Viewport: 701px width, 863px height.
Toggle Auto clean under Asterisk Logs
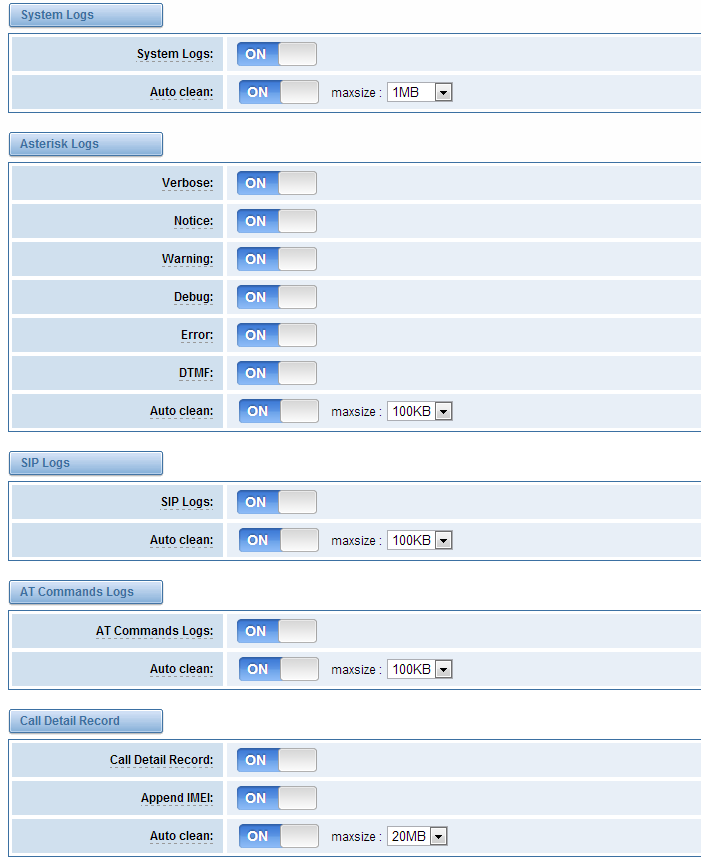[279, 411]
